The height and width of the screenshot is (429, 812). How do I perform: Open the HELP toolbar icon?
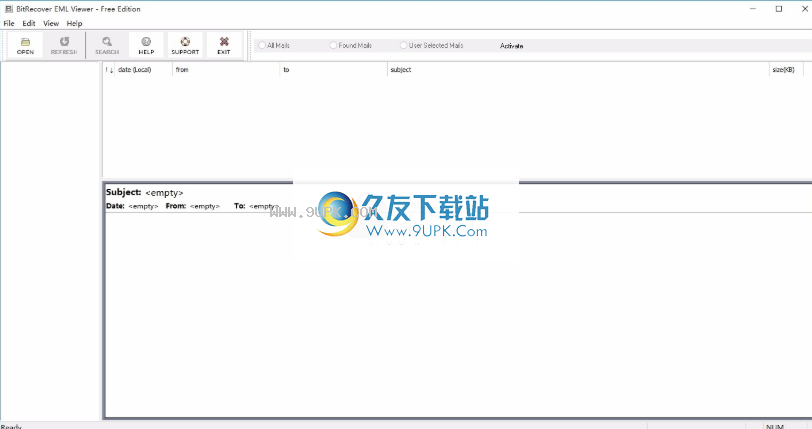[146, 45]
